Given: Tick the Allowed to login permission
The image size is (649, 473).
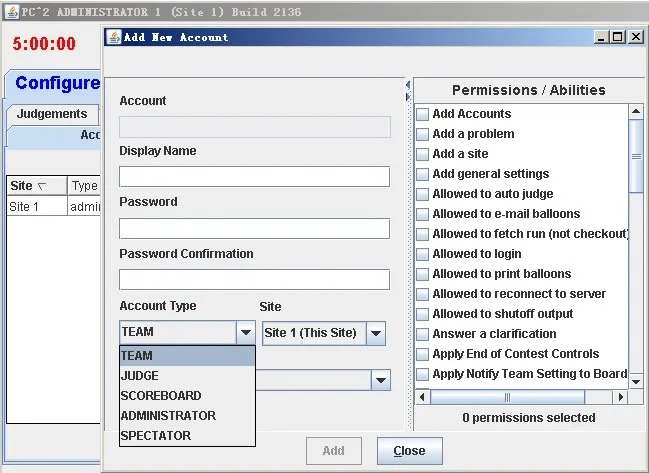Looking at the screenshot, I should pos(423,254).
